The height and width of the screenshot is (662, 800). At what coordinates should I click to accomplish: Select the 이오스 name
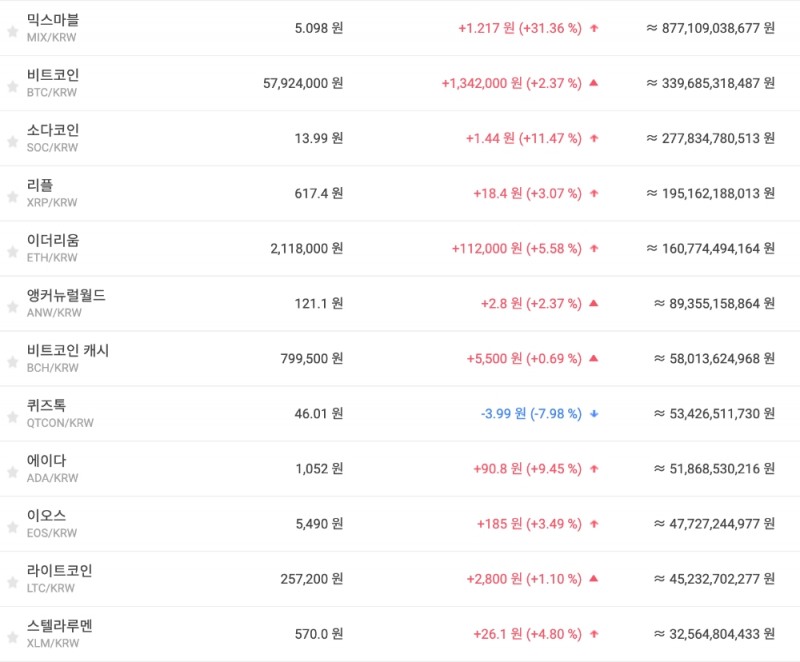coord(46,516)
